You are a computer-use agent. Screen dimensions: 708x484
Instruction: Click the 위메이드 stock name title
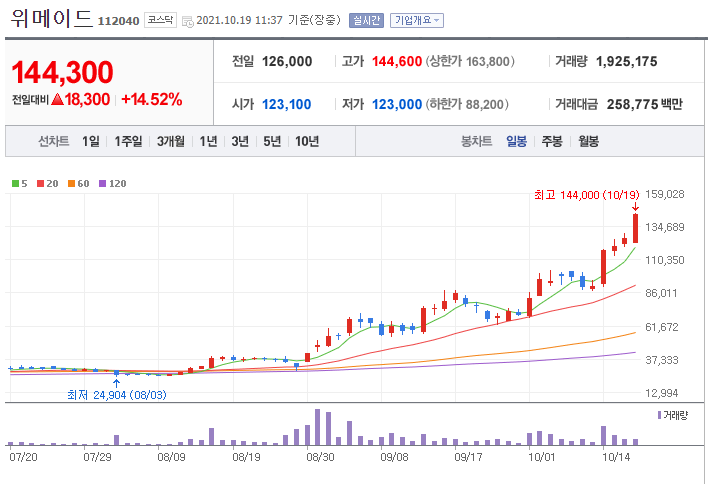pyautogui.click(x=51, y=19)
